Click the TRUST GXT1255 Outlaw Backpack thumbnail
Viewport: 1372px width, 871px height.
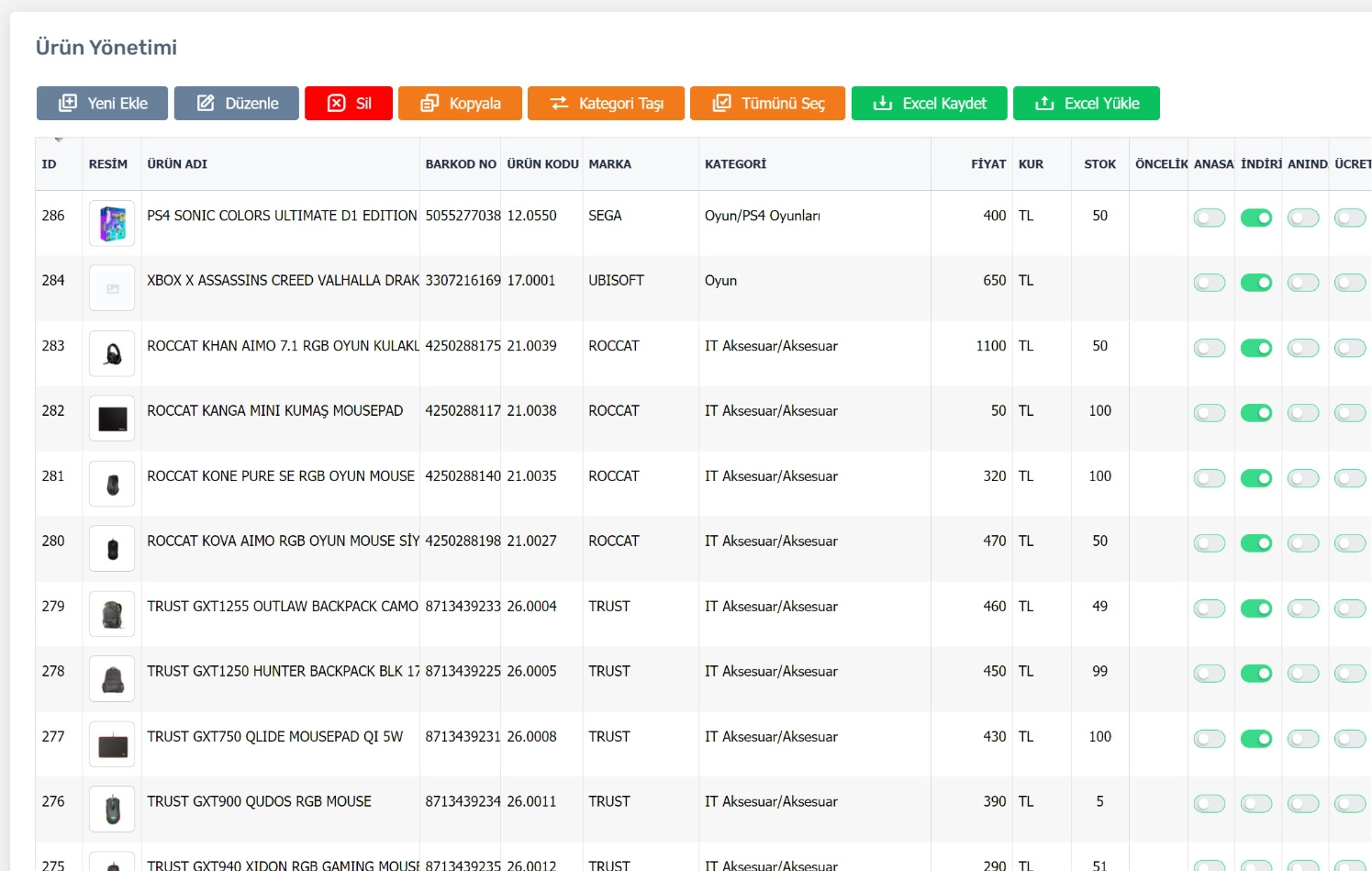pos(112,614)
